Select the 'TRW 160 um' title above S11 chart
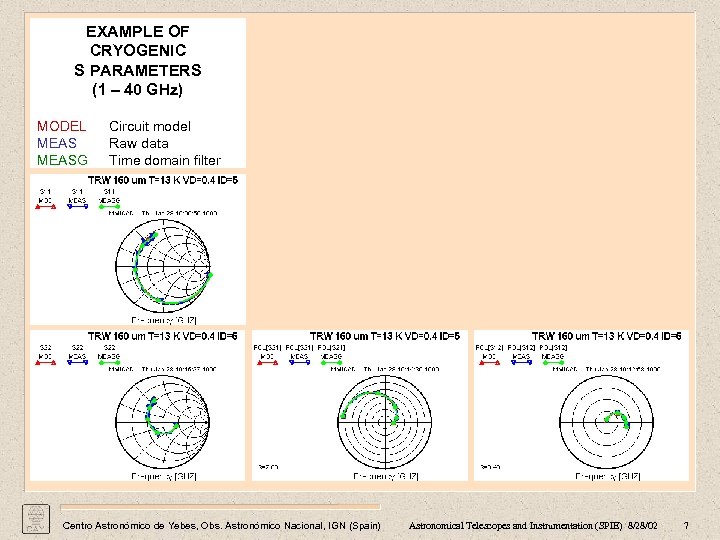Image resolution: width=720 pixels, height=540 pixels. (x=163, y=180)
